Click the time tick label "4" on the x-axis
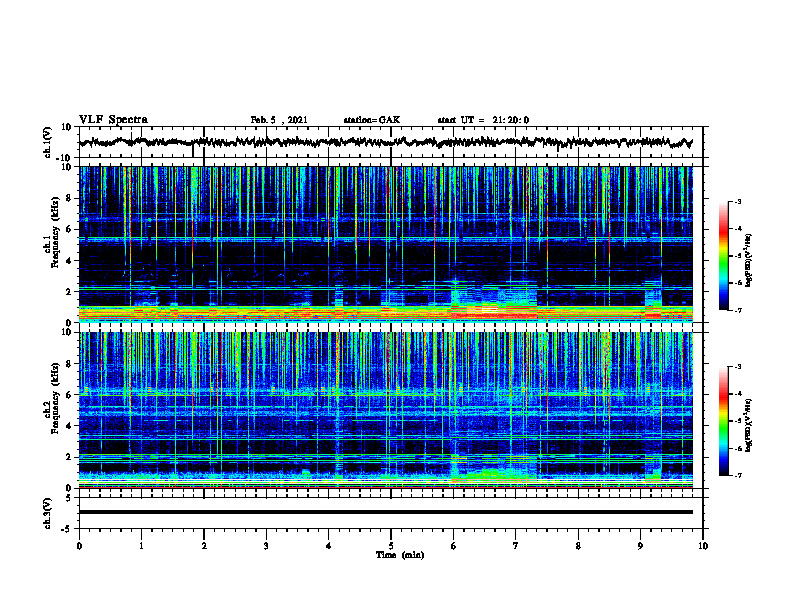The width and height of the screenshot is (792, 612). [x=329, y=546]
